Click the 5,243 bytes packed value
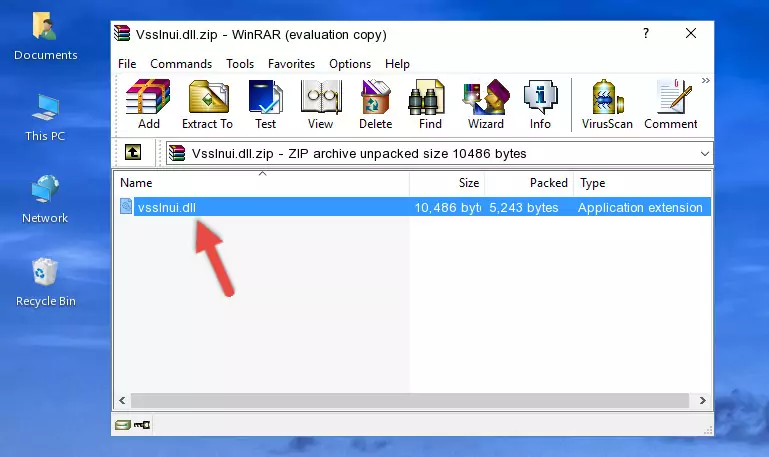 coord(524,208)
